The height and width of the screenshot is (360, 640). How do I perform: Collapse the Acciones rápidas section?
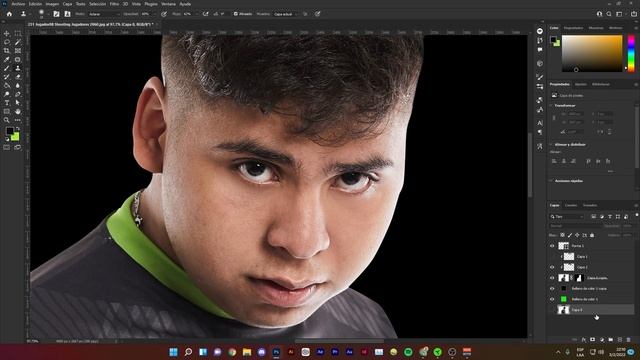click(551, 181)
